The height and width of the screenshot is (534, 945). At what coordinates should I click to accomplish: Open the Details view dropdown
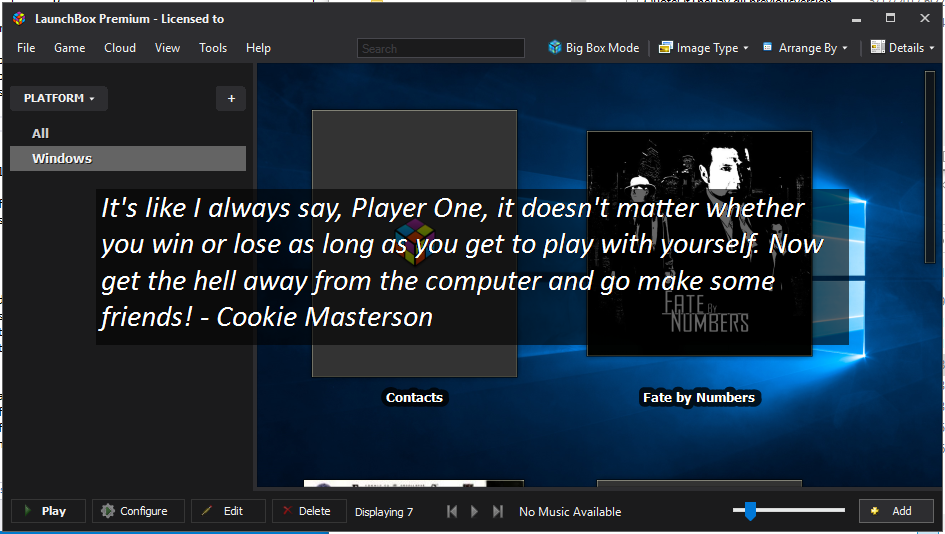(x=902, y=48)
